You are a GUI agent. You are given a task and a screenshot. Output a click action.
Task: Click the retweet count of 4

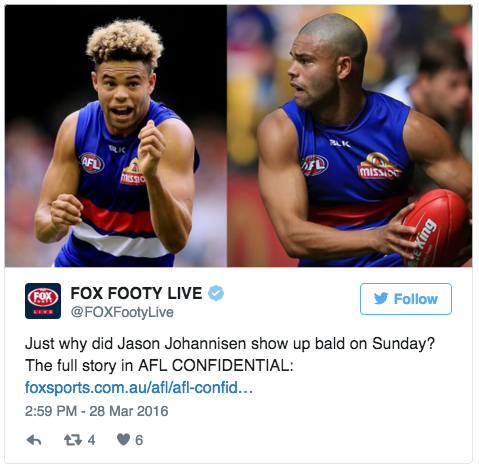(91, 440)
